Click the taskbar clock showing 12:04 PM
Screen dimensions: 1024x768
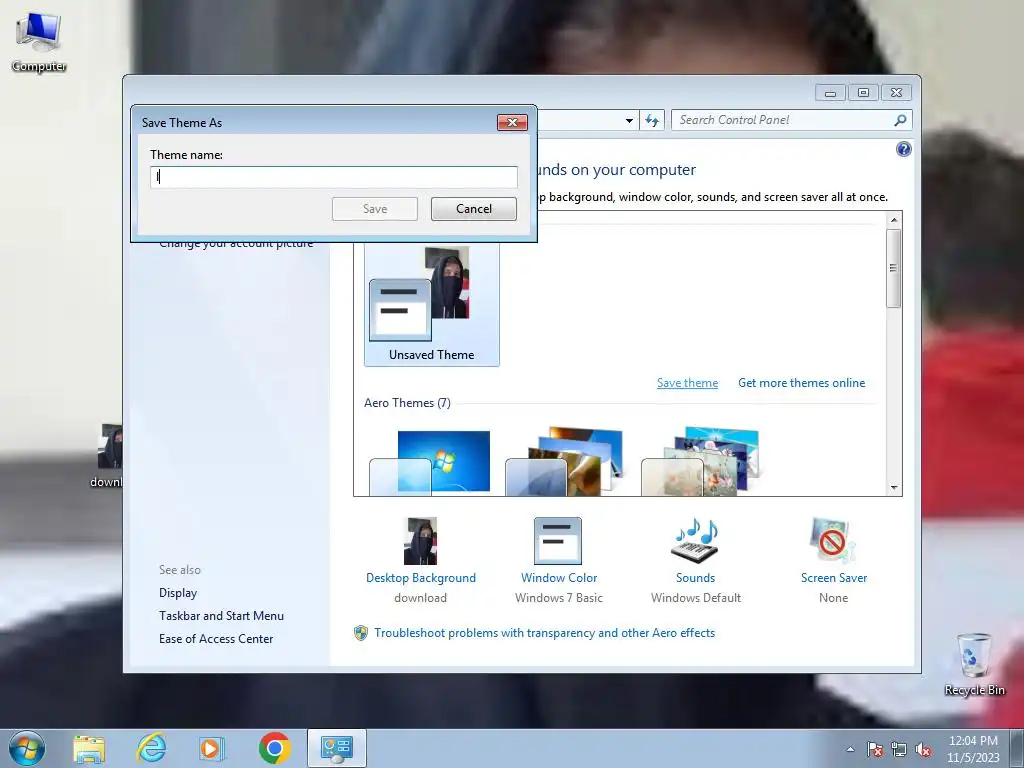[973, 749]
